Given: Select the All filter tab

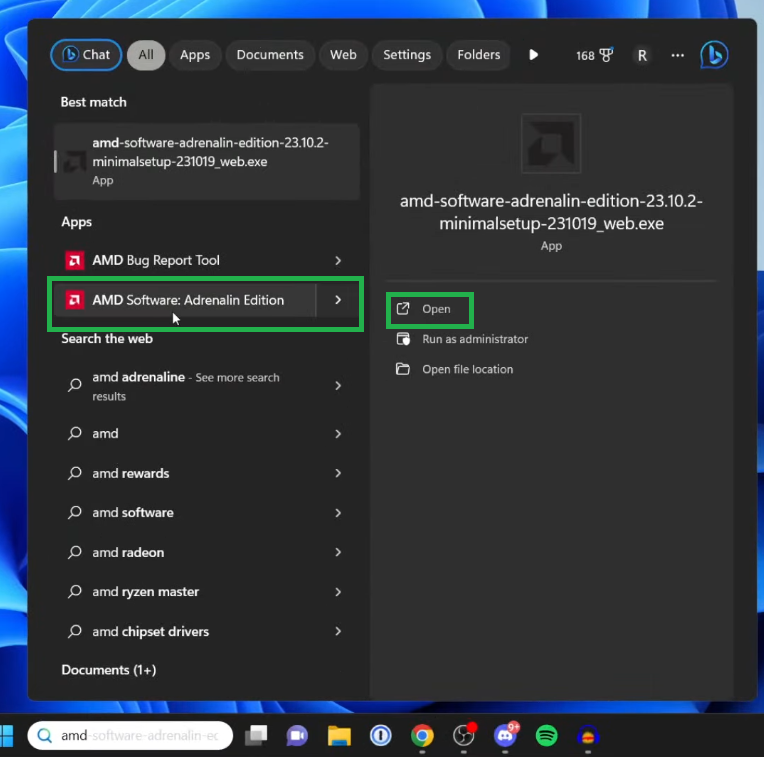Looking at the screenshot, I should tap(146, 55).
